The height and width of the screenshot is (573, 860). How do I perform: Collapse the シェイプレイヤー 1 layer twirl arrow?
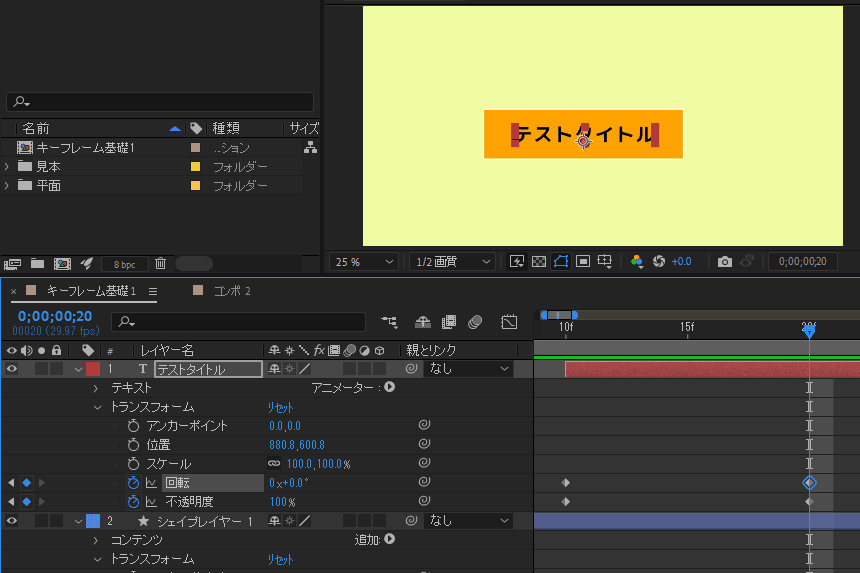78,521
